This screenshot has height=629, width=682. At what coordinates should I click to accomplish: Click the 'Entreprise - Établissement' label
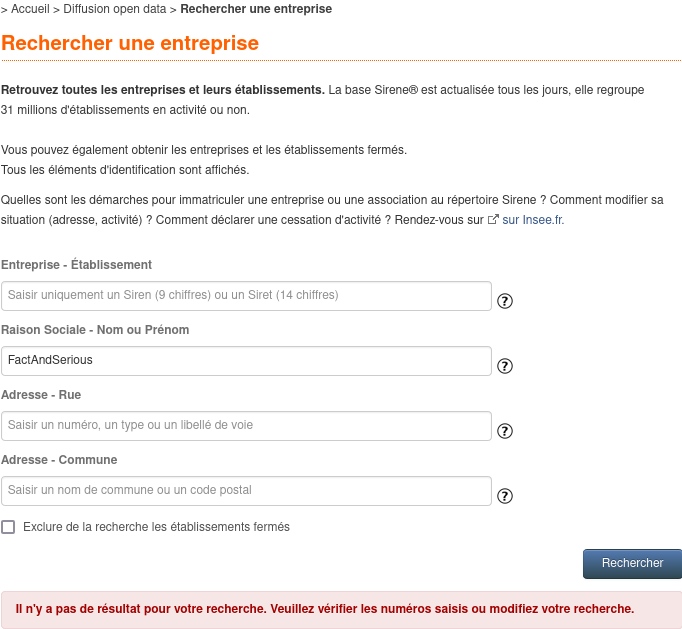[77, 265]
